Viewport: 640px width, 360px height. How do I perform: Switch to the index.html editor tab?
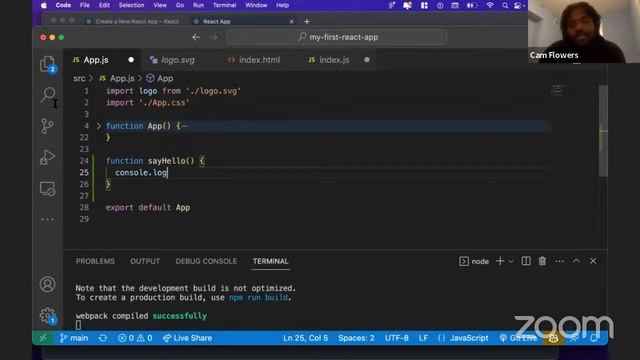pyautogui.click(x=260, y=60)
